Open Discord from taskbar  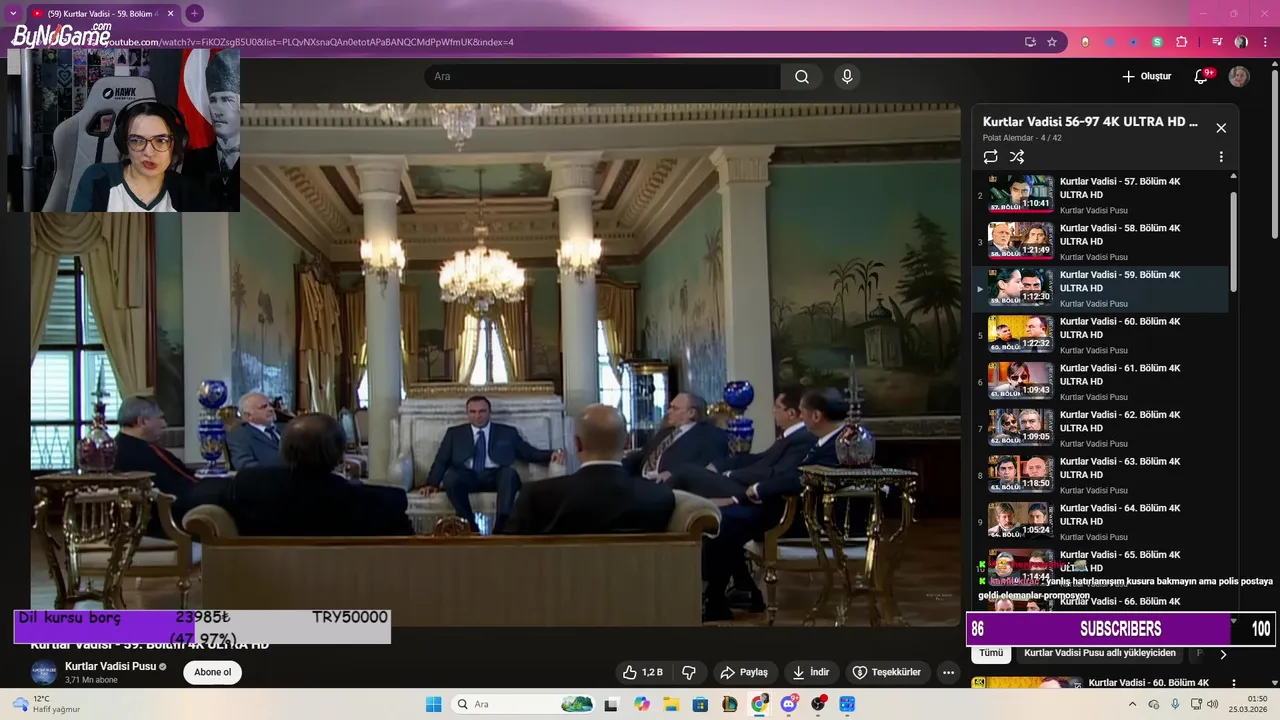789,704
